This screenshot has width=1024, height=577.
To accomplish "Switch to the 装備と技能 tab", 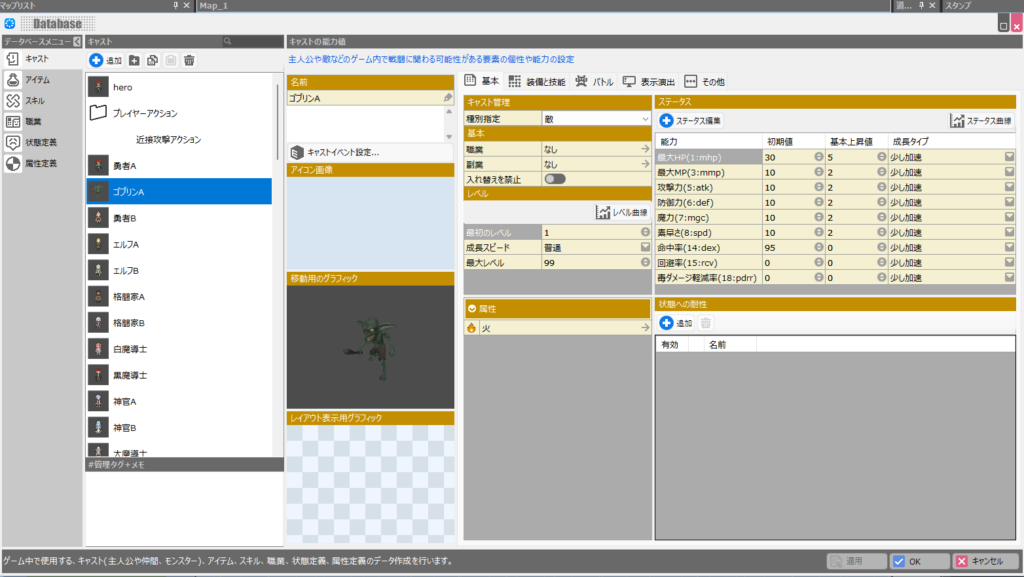I will coord(536,82).
